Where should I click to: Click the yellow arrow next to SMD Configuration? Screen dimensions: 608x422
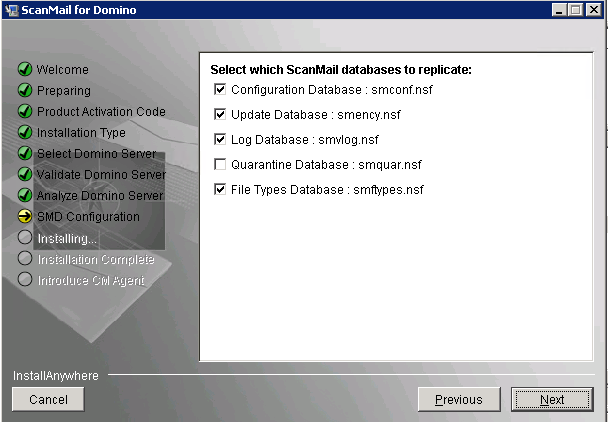coord(26,217)
